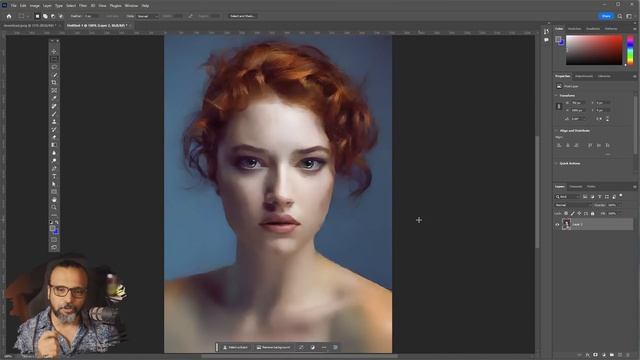Toggle lock transparent pixels
Screen dimensions: 640x360
click(x=566, y=213)
